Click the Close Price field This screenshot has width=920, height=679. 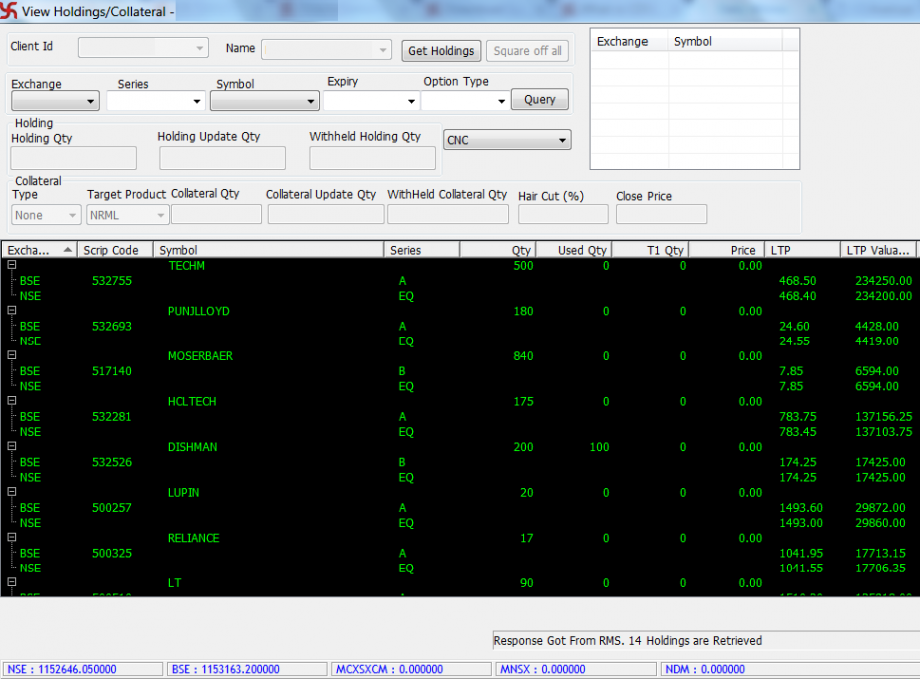pos(661,214)
